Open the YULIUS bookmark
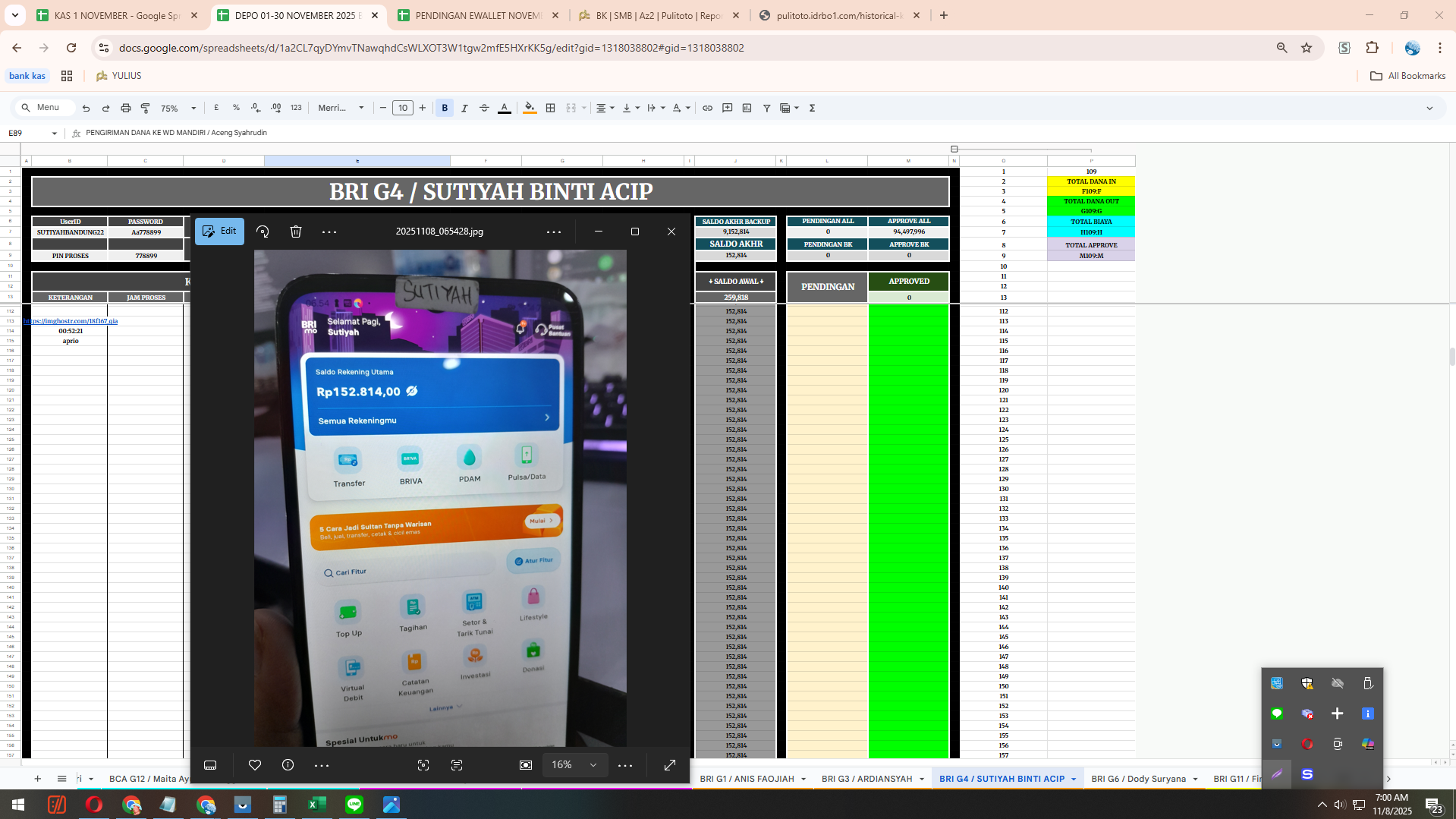The image size is (1456, 819). [x=119, y=76]
